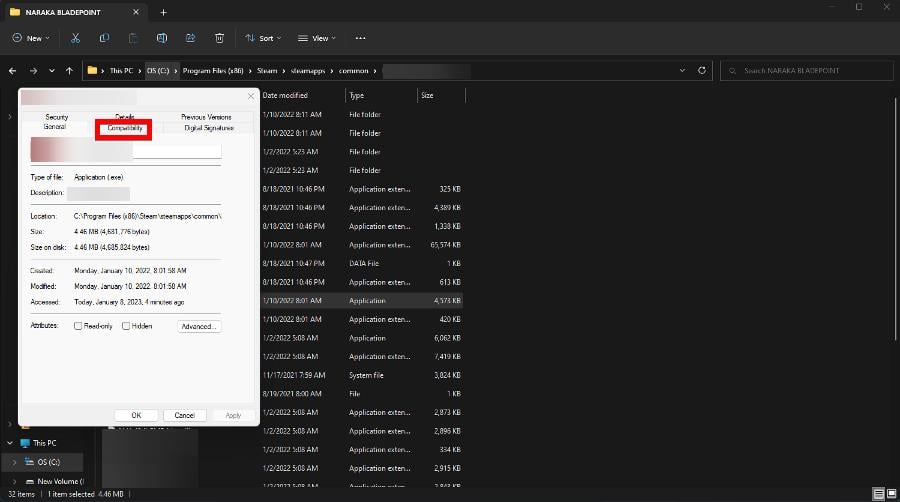Click the Advanced... button
Image resolution: width=900 pixels, height=502 pixels.
[x=199, y=326]
